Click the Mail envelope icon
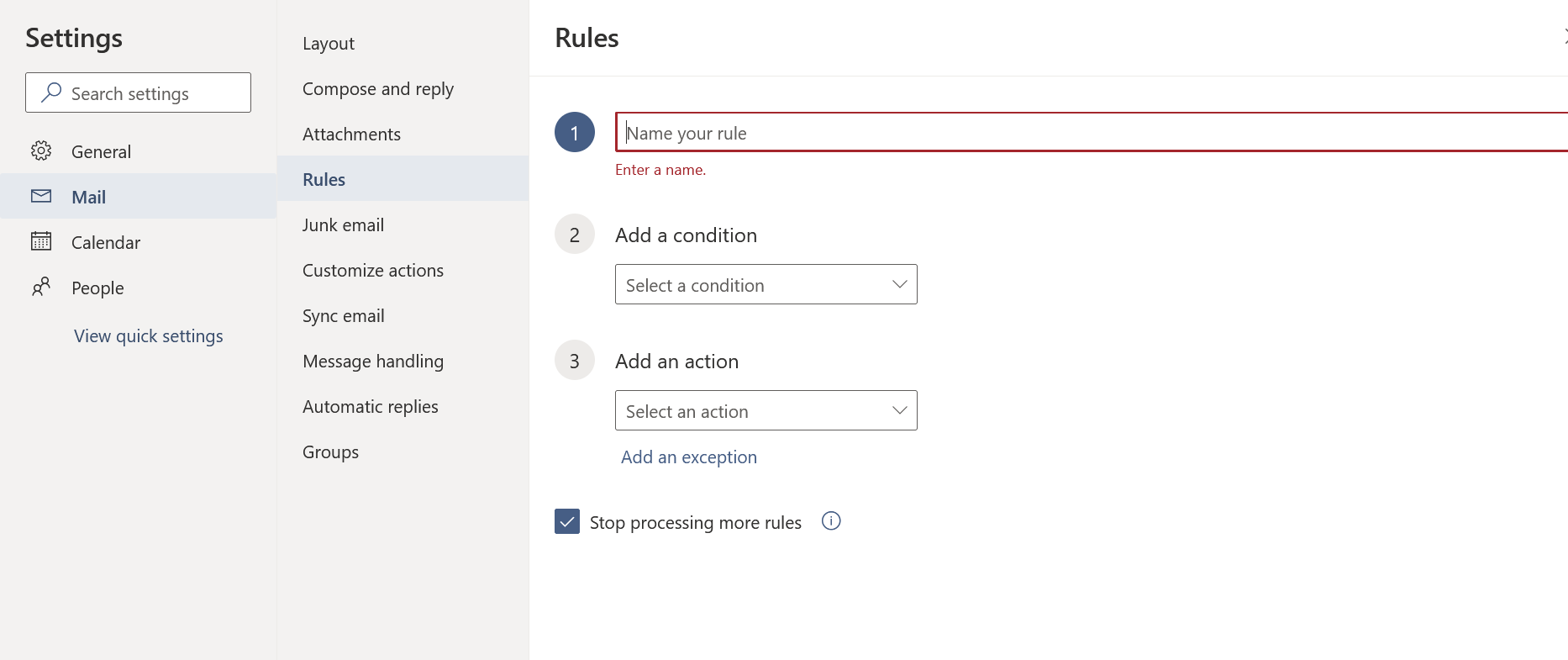 pyautogui.click(x=41, y=196)
